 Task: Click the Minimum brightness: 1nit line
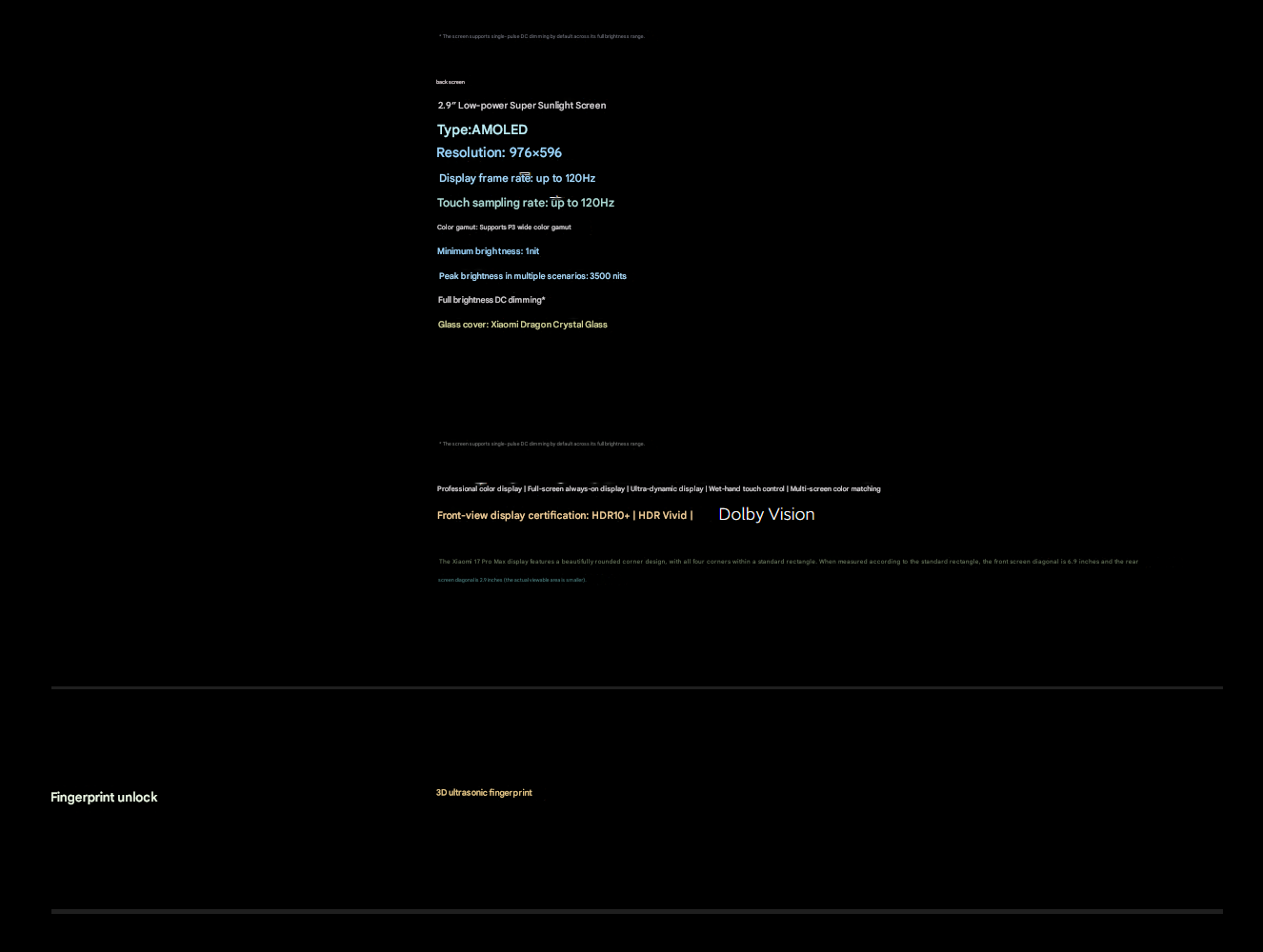point(488,251)
